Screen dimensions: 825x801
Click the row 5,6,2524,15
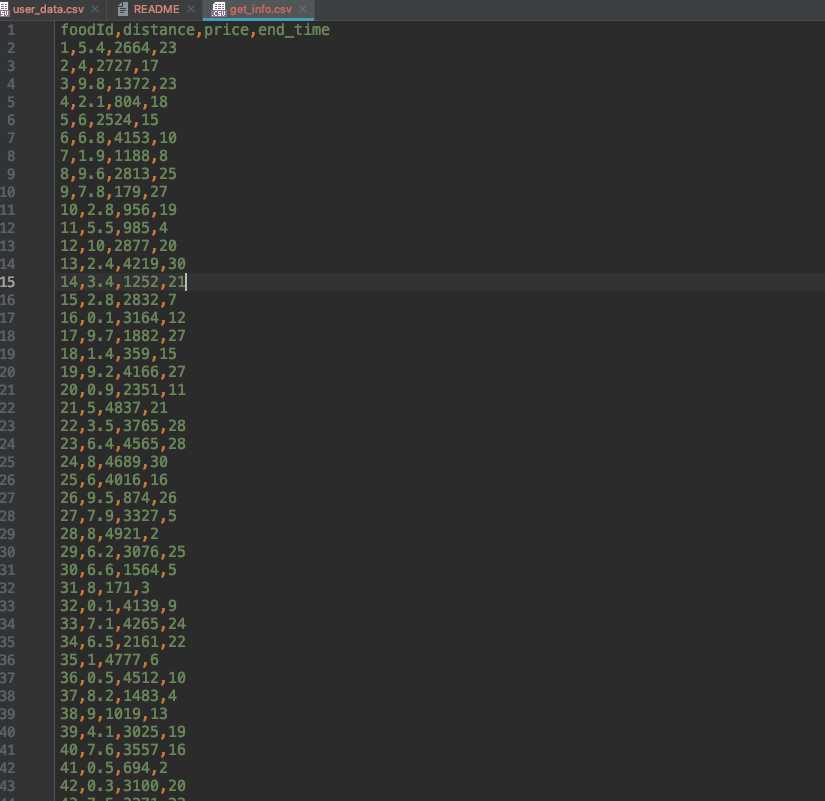109,119
